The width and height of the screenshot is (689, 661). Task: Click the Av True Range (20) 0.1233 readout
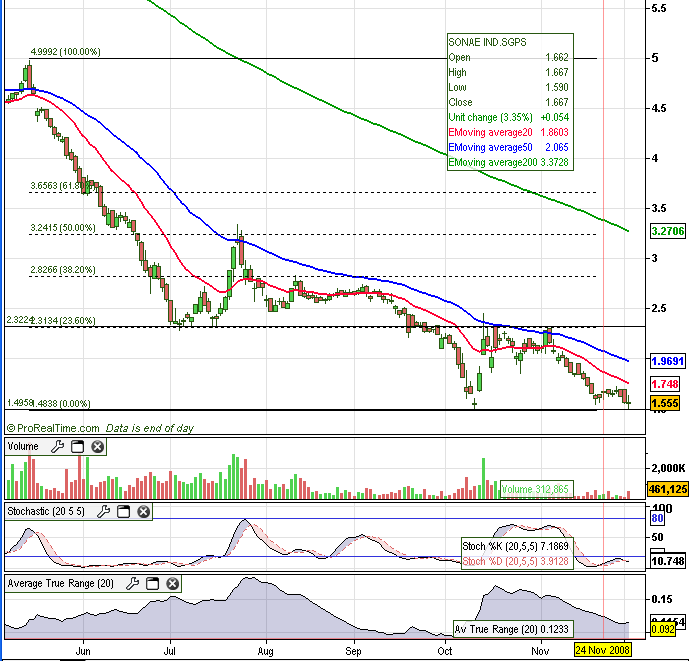511,629
